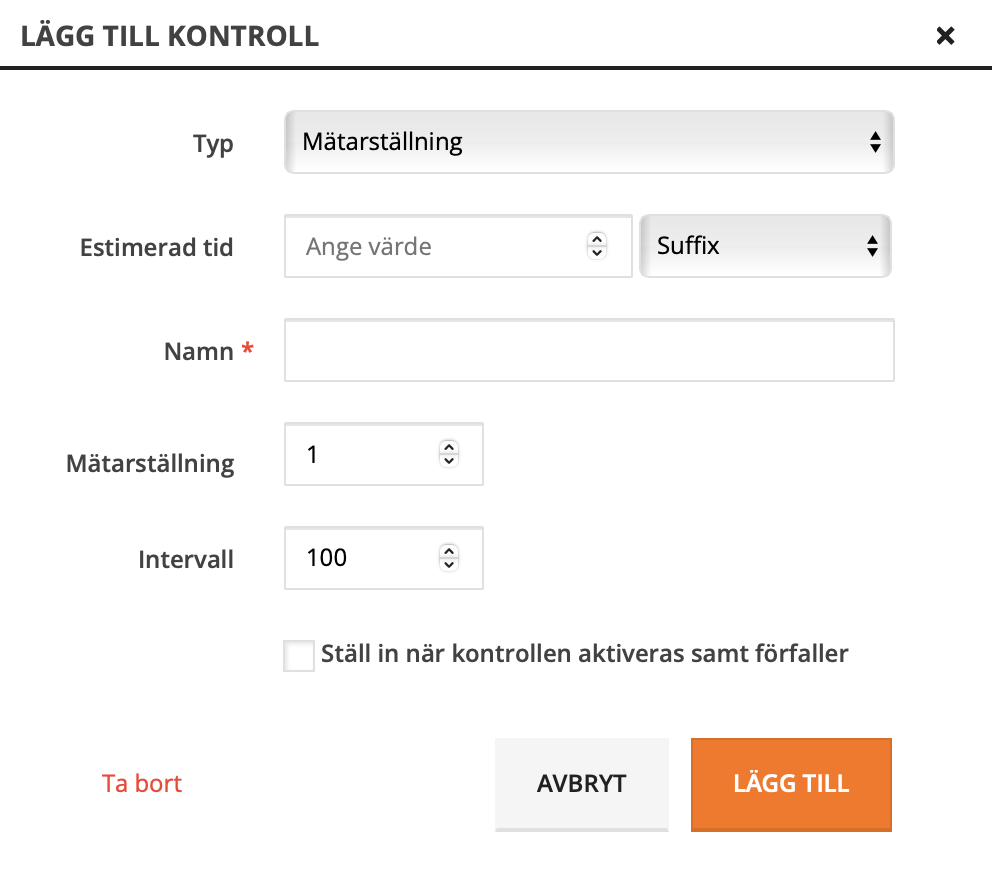This screenshot has height=890, width=992.
Task: Expand the Suffix dropdown
Action: (765, 246)
